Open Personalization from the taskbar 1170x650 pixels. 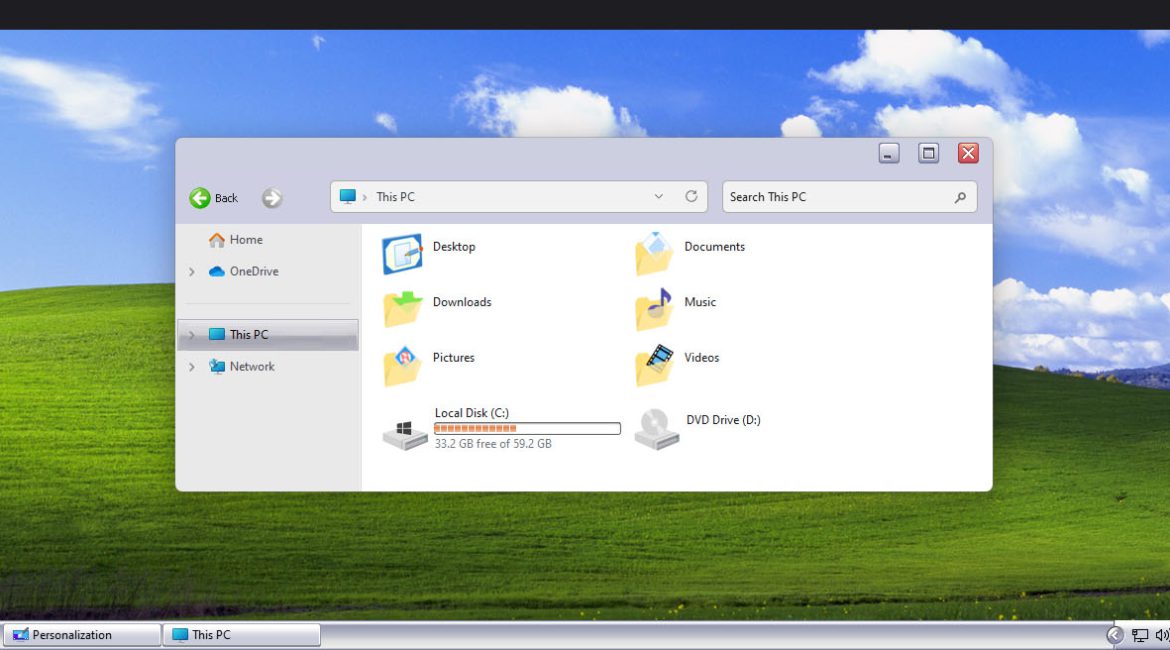(x=82, y=635)
